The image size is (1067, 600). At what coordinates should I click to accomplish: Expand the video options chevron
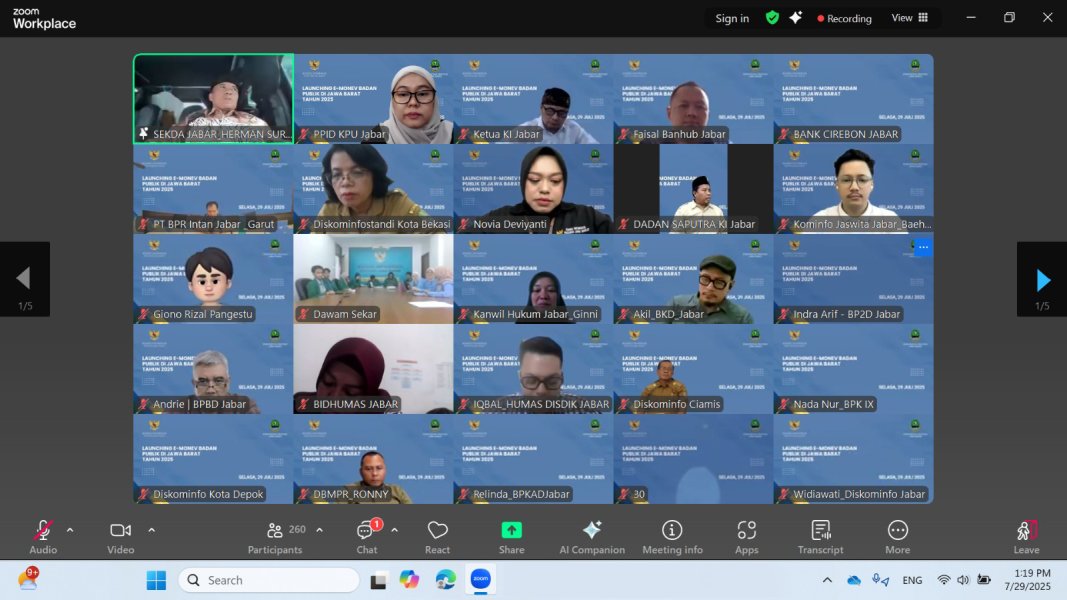151,530
